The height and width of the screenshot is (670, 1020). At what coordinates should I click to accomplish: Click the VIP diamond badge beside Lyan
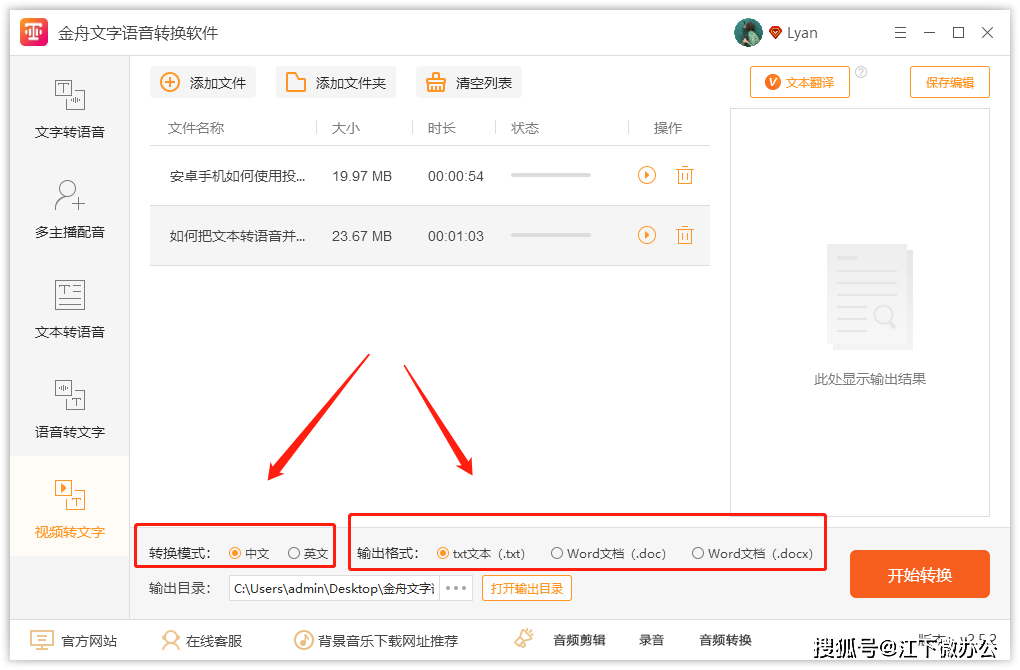(x=775, y=33)
